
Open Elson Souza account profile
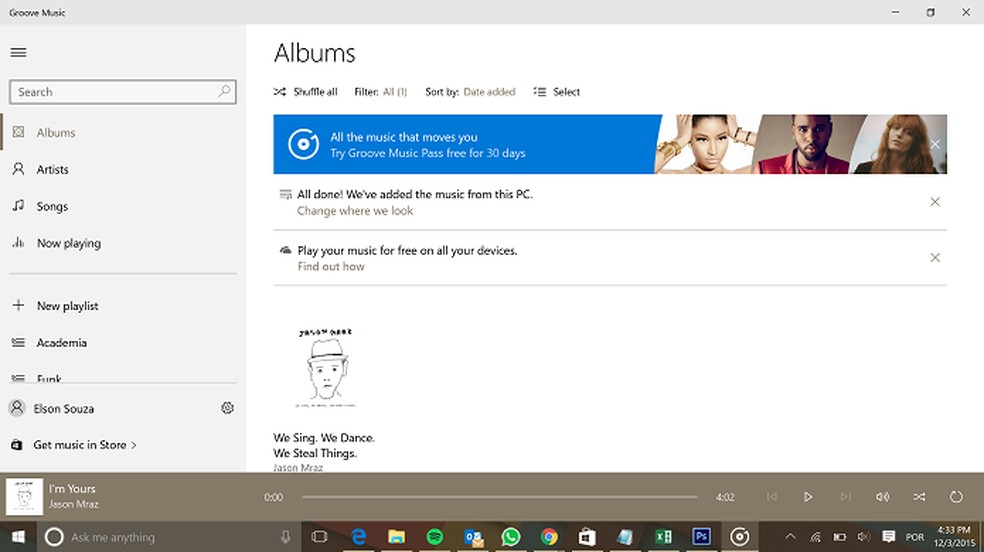click(x=51, y=408)
